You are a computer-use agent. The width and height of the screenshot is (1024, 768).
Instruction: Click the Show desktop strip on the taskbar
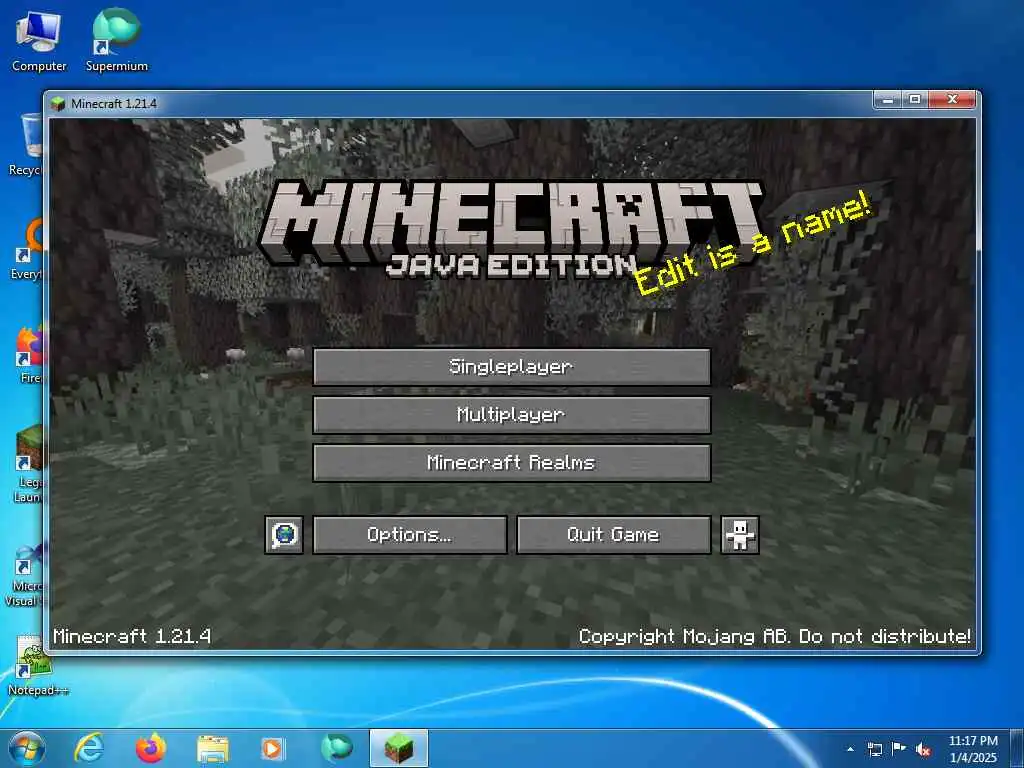(x=1017, y=748)
